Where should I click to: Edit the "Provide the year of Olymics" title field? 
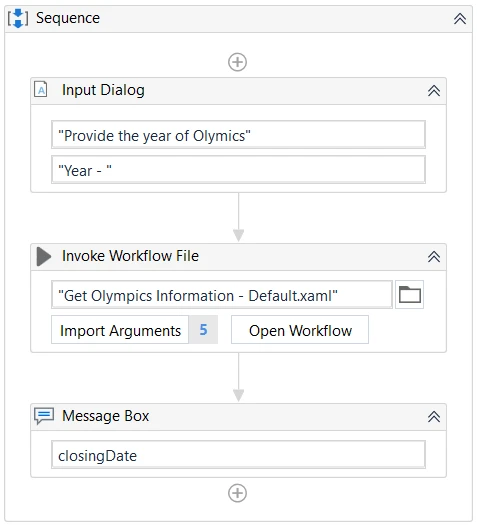click(x=238, y=135)
